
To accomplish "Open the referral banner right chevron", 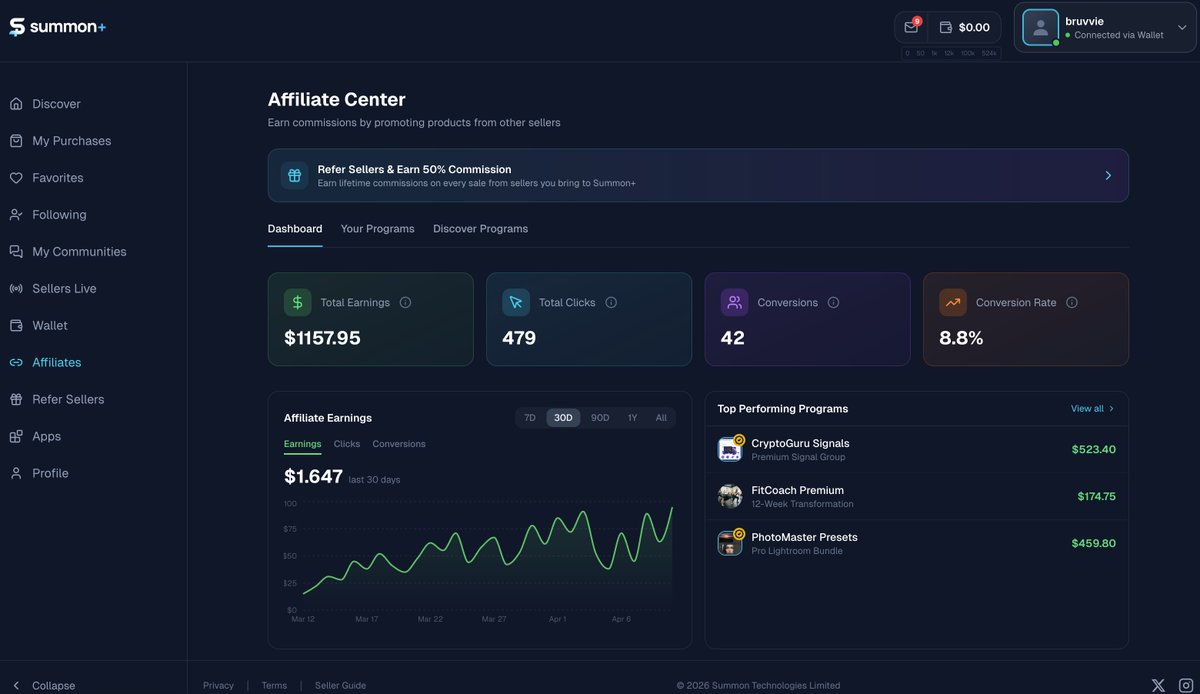I will coord(1108,176).
